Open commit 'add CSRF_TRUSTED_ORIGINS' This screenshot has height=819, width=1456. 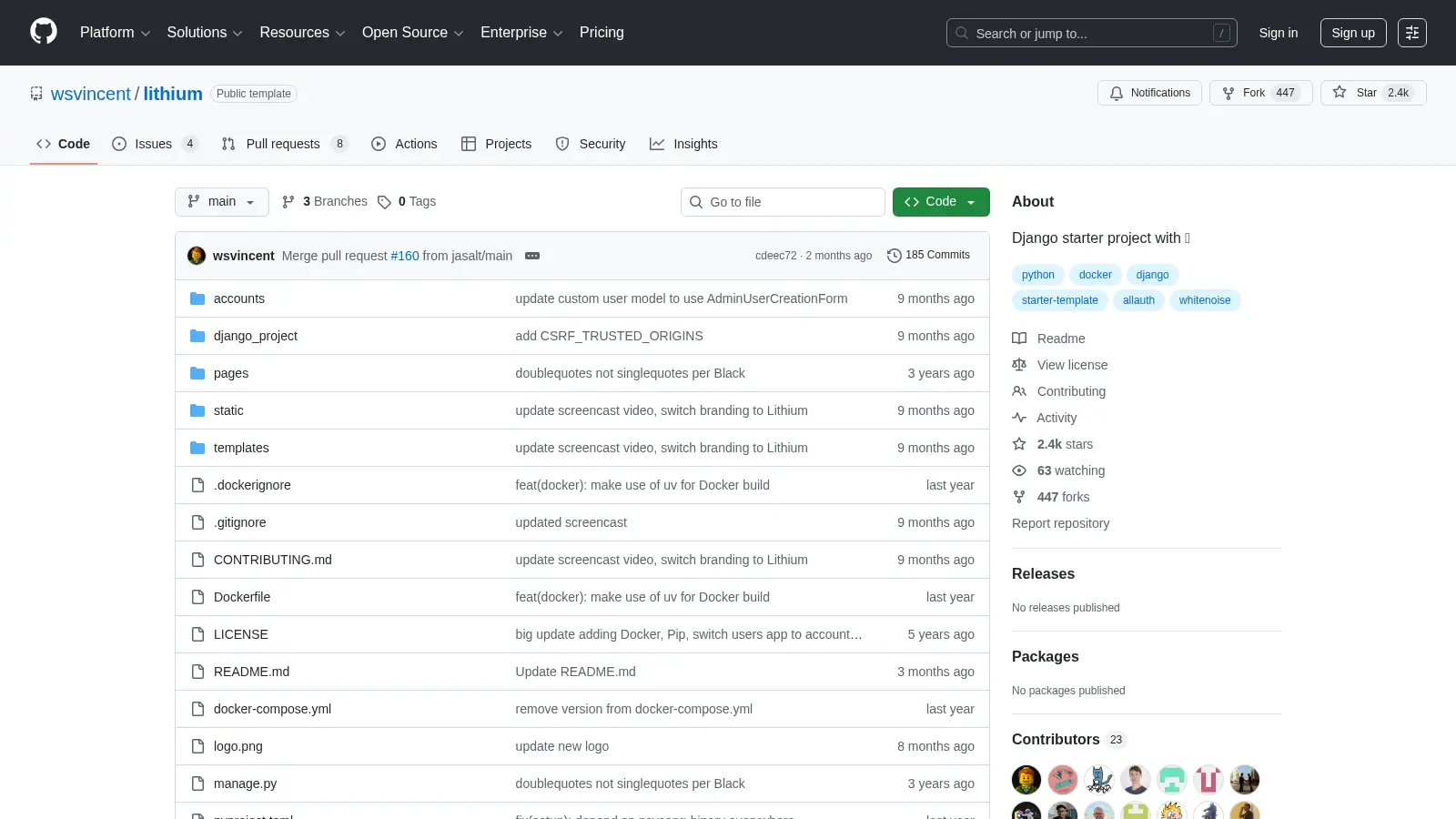(609, 336)
